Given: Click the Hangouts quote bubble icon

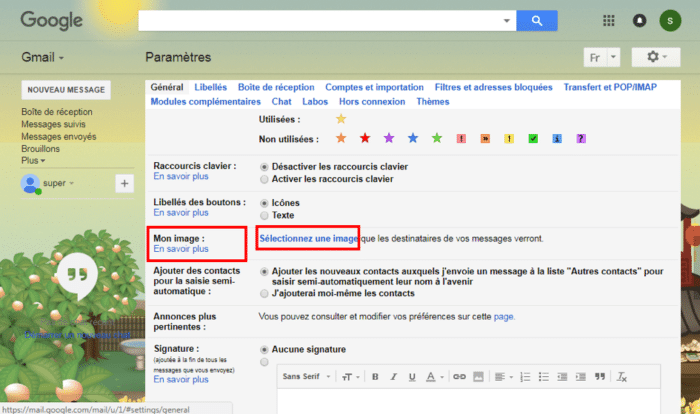Looking at the screenshot, I should (x=78, y=276).
